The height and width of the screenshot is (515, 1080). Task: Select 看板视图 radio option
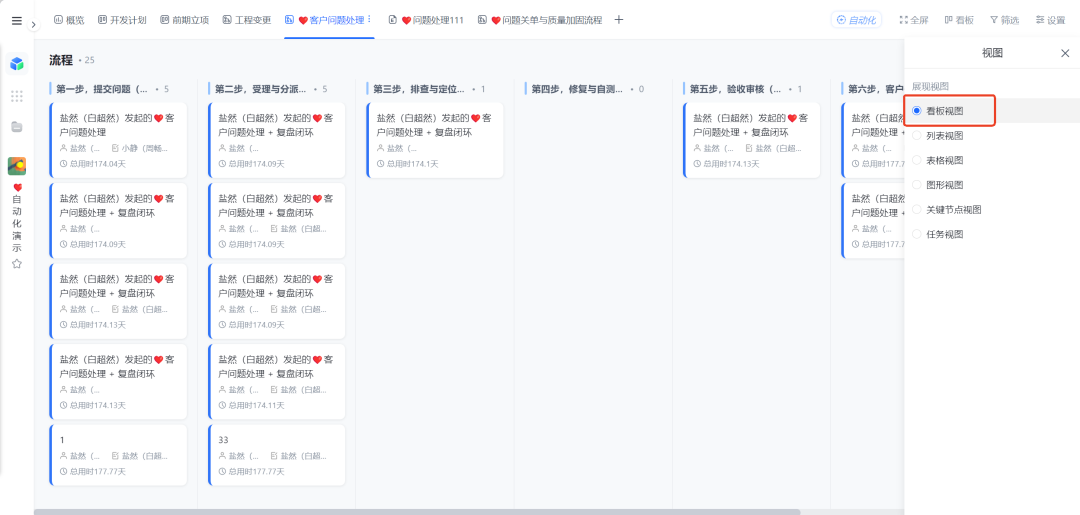click(x=917, y=111)
